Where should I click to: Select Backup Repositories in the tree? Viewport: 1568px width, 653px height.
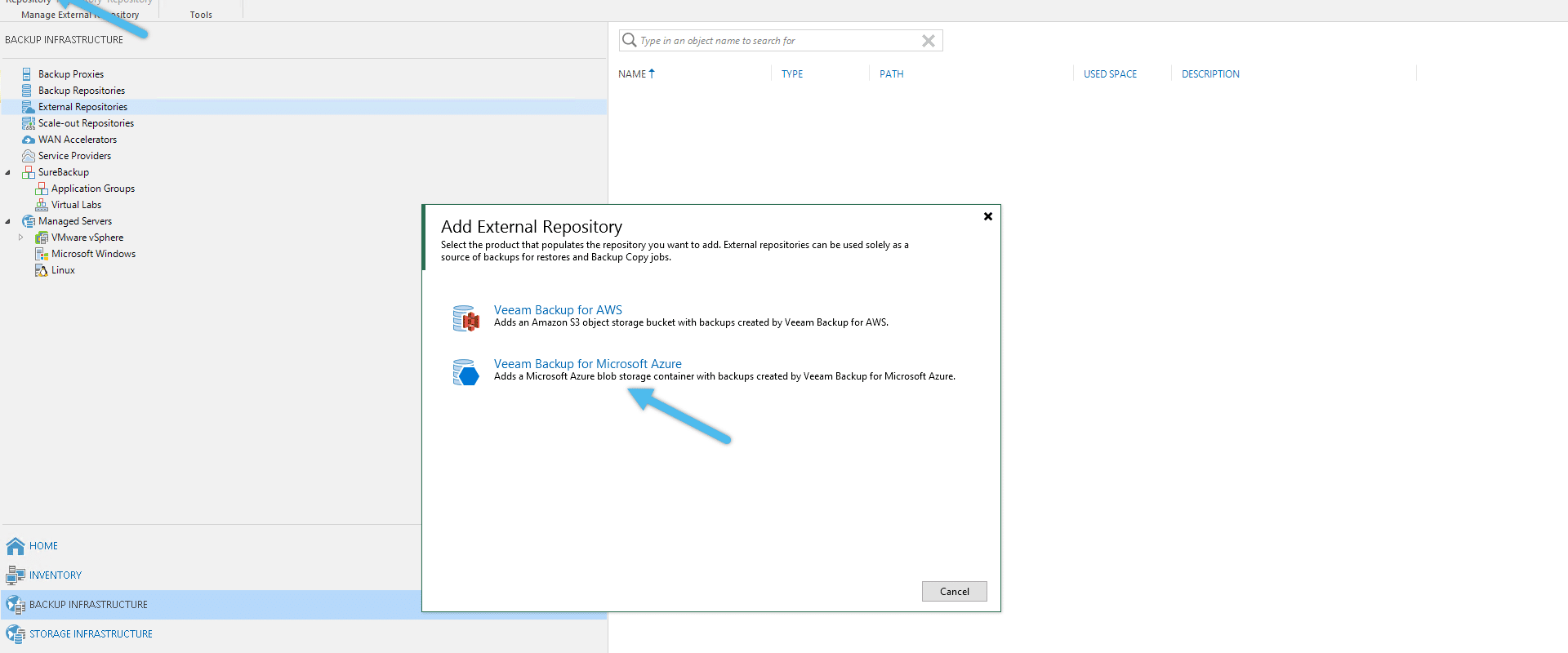tap(82, 91)
